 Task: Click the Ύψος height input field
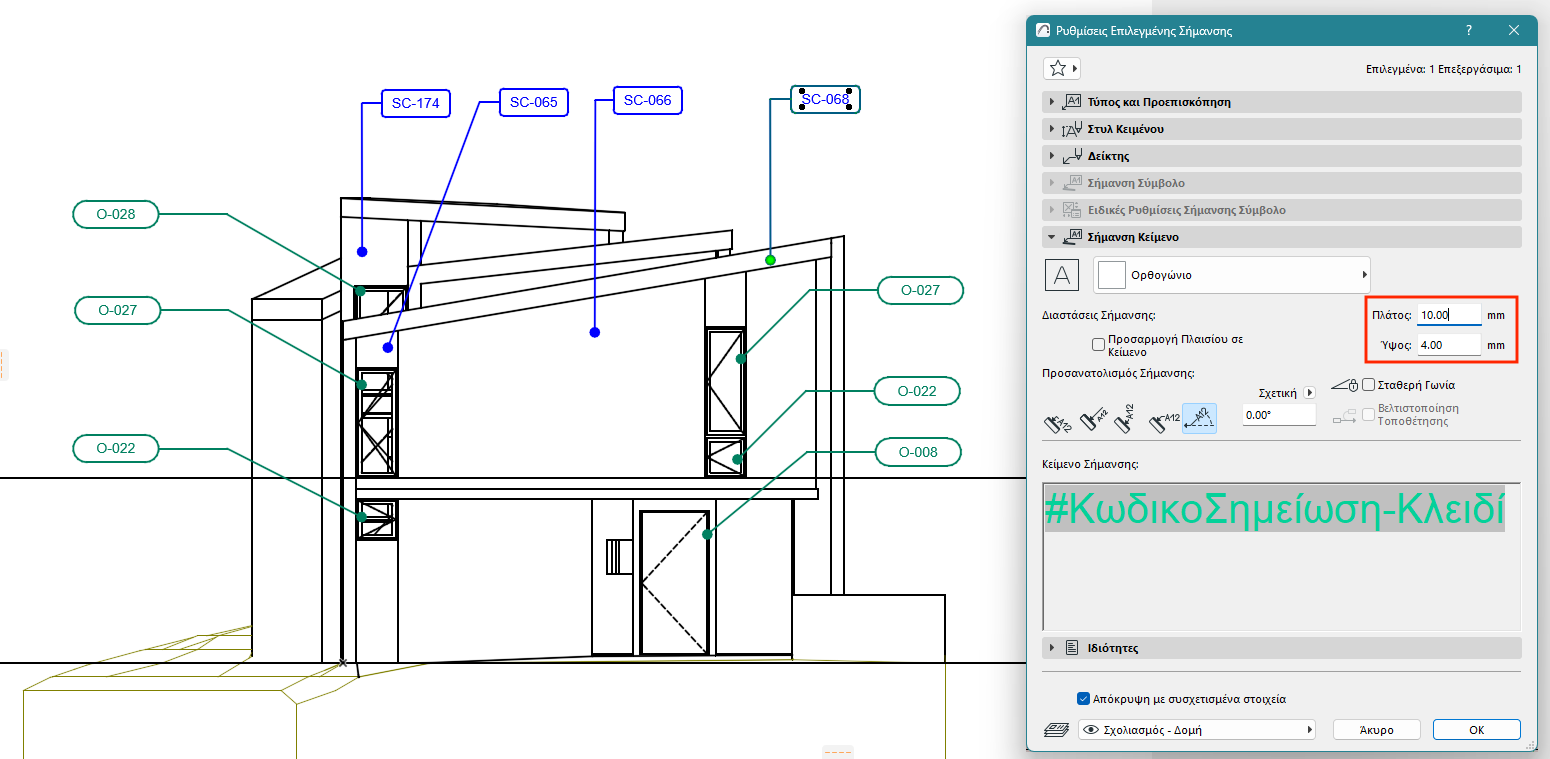pos(1448,345)
